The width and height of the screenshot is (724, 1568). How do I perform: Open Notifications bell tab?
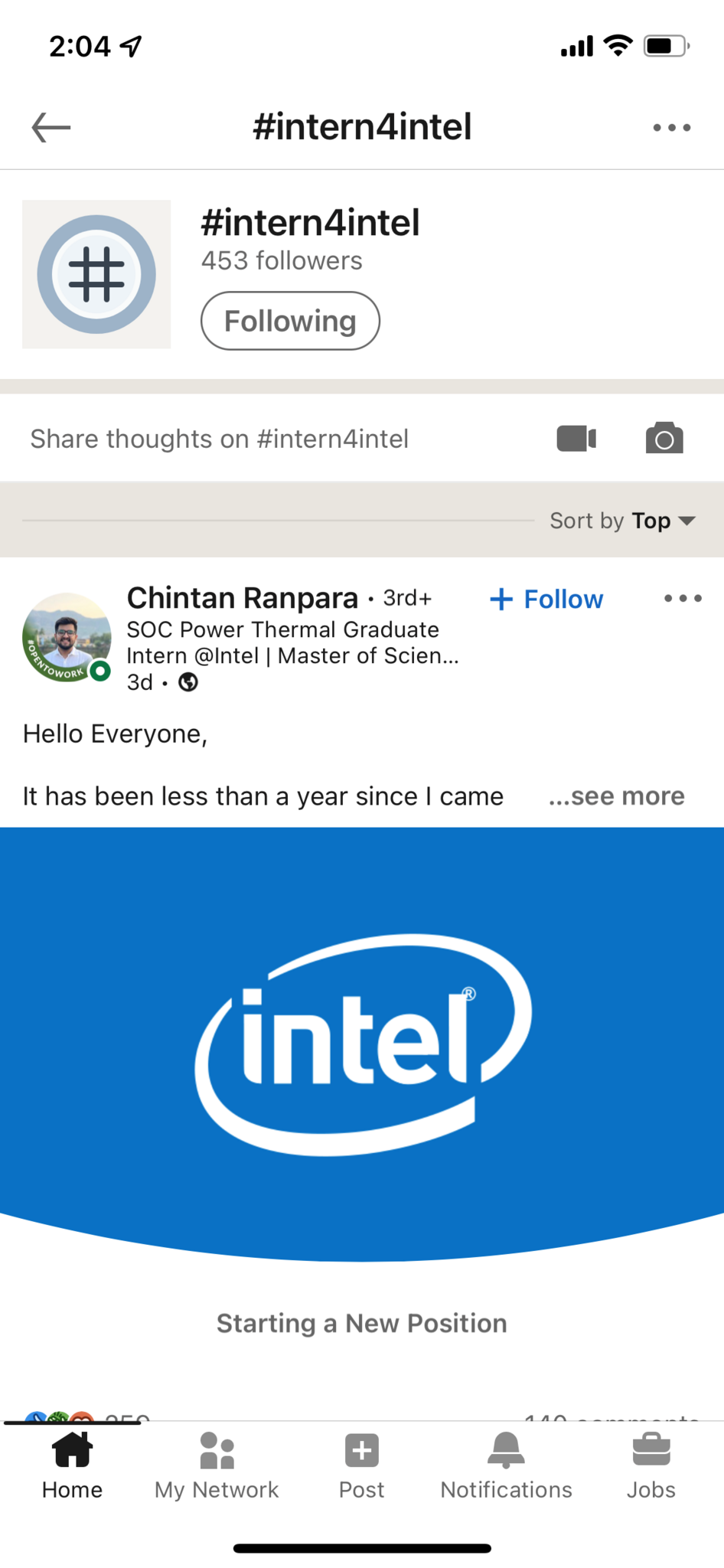point(506,1465)
